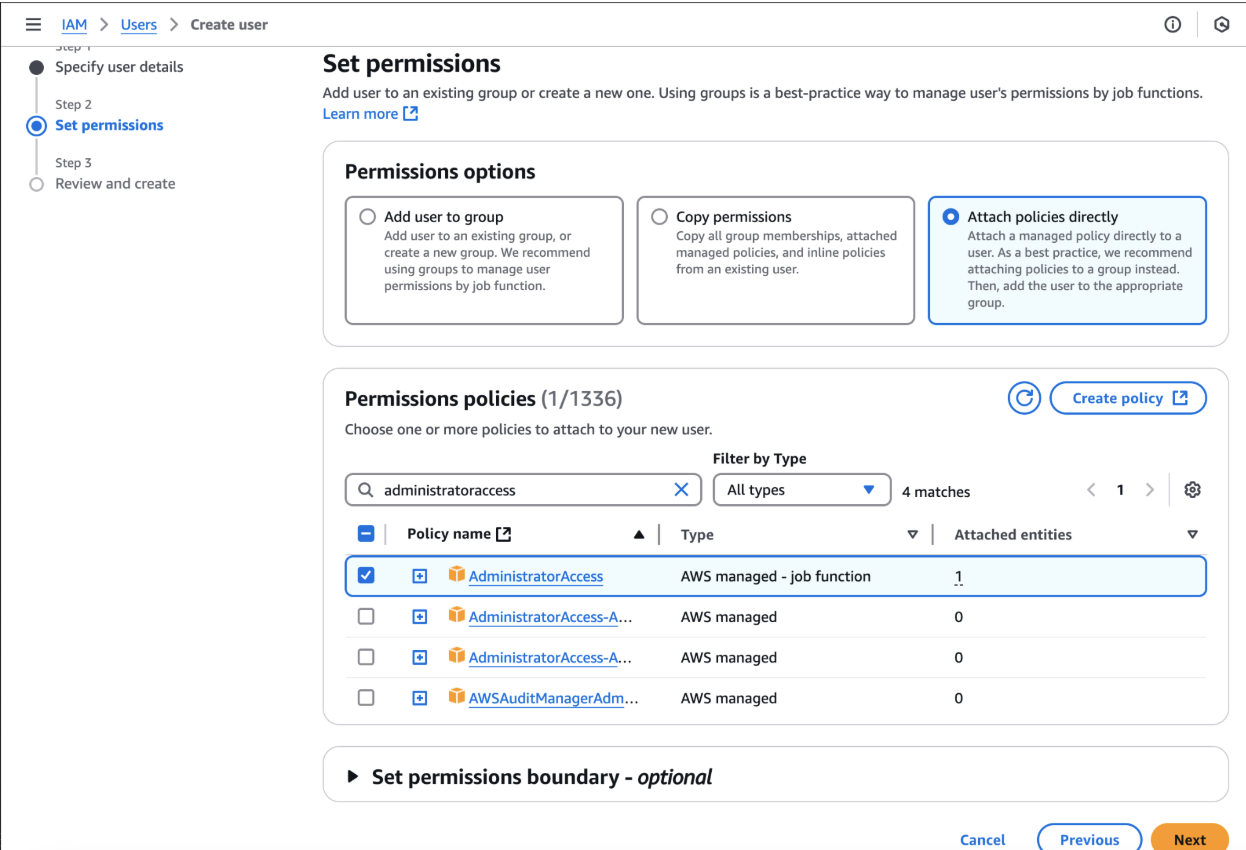Image resolution: width=1246 pixels, height=850 pixels.
Task: Expand the AWSAuditManagerAdm policy row
Action: [x=420, y=698]
